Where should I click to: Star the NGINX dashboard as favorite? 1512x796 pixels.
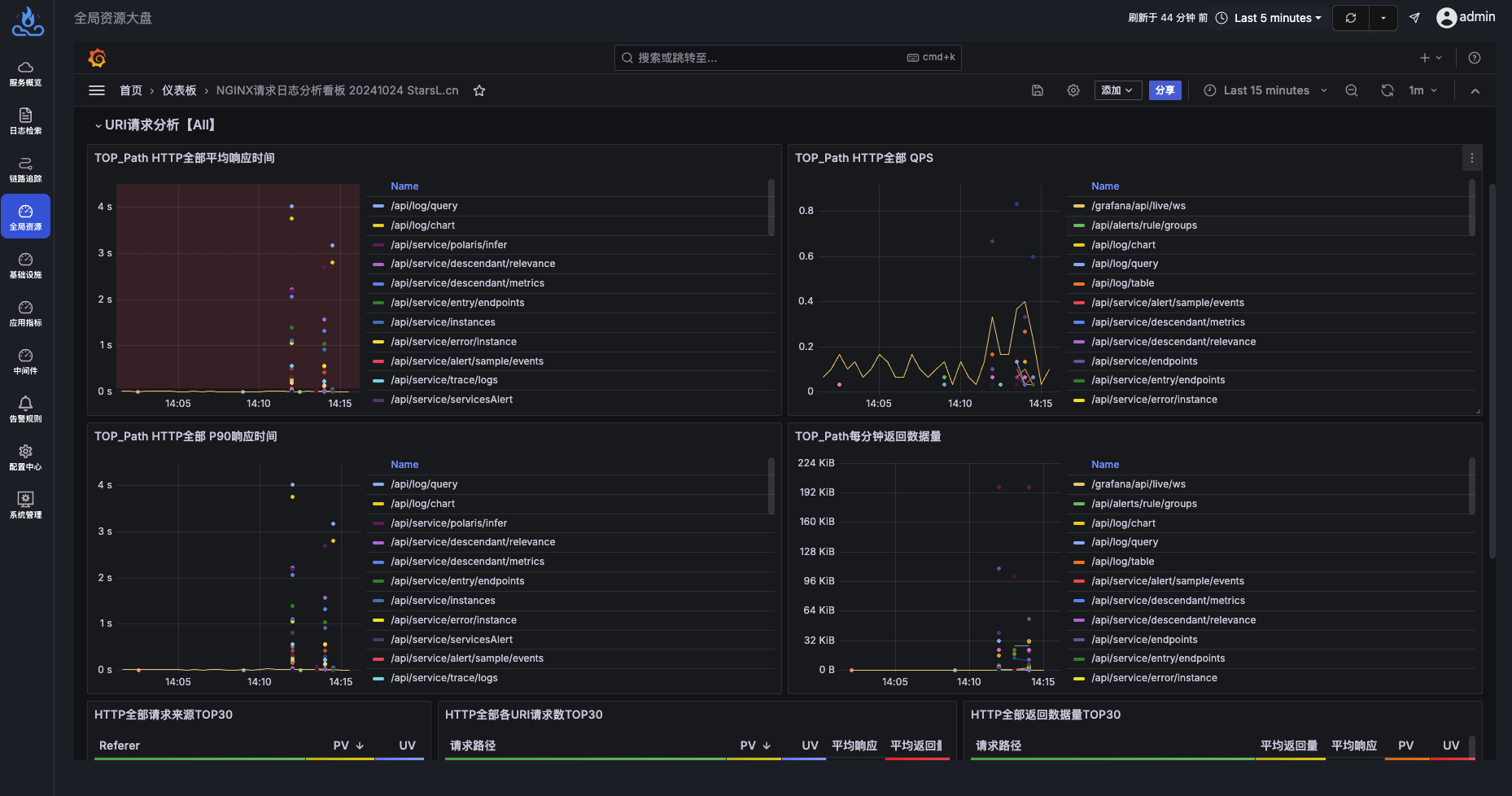coord(479,90)
